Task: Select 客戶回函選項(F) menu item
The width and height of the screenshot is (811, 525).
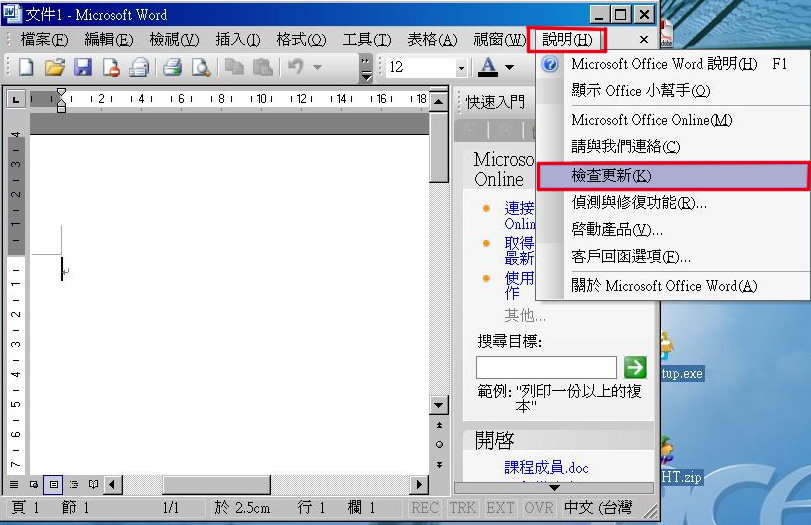Action: (673, 257)
